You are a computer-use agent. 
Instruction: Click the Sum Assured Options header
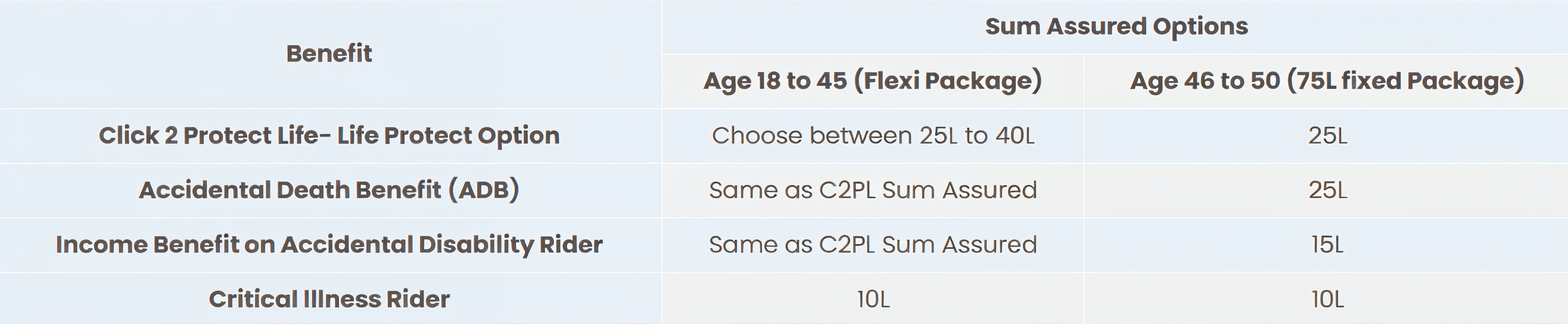pos(1116,26)
